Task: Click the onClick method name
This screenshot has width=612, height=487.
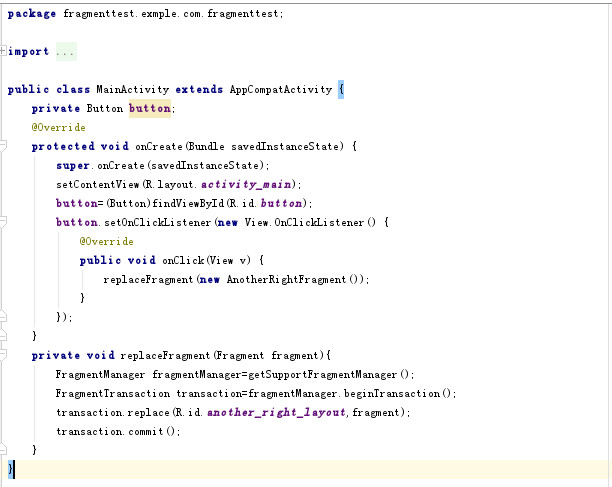Action: tap(183, 260)
